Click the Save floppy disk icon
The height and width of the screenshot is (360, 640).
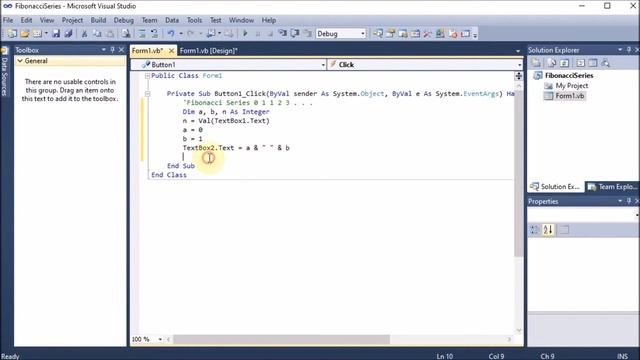(56, 34)
